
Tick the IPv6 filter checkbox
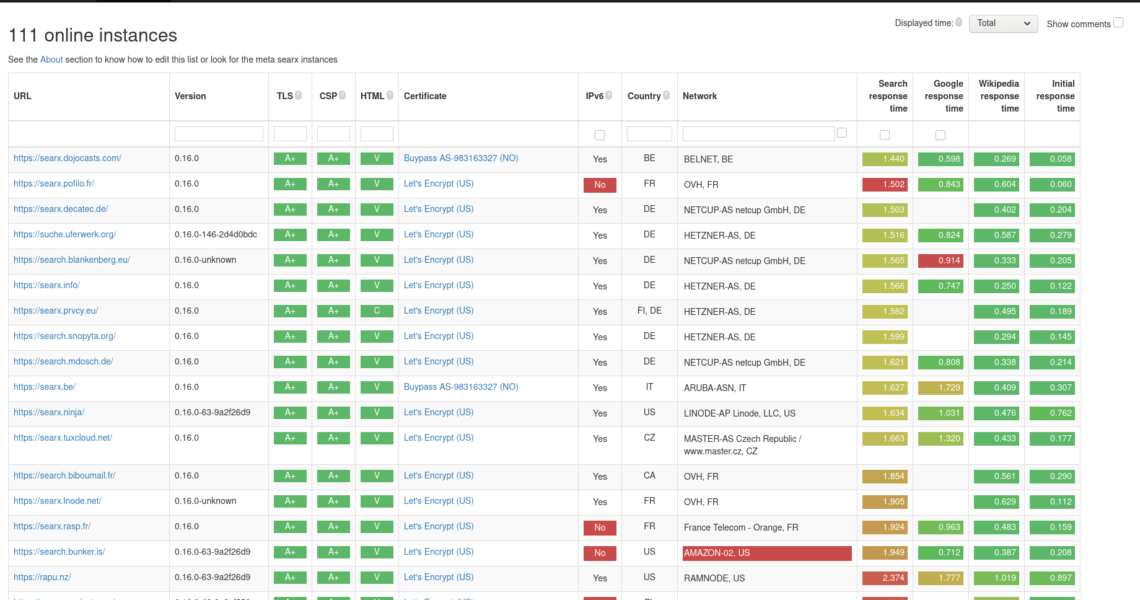click(x=599, y=135)
